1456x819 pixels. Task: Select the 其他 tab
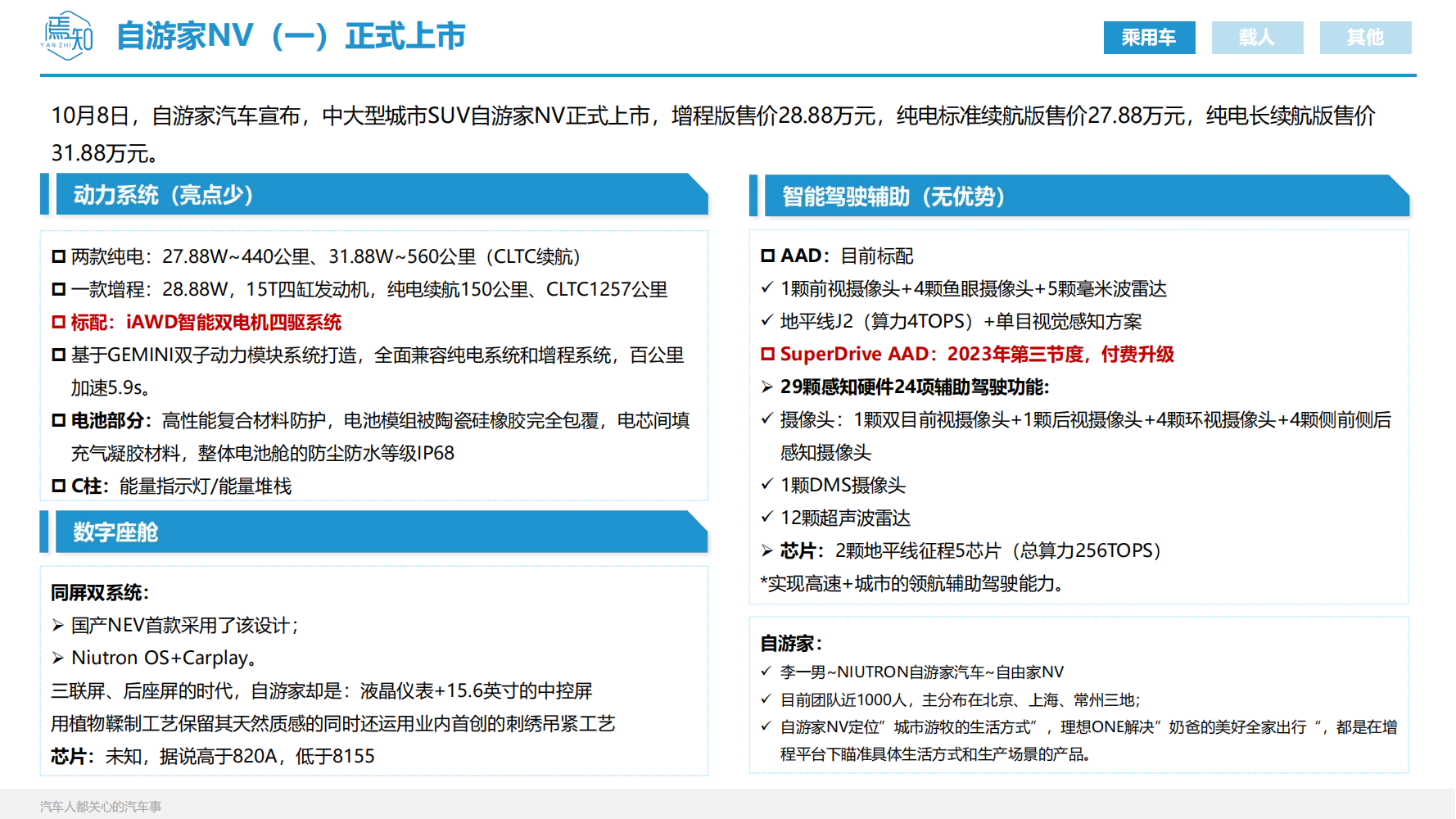1365,38
